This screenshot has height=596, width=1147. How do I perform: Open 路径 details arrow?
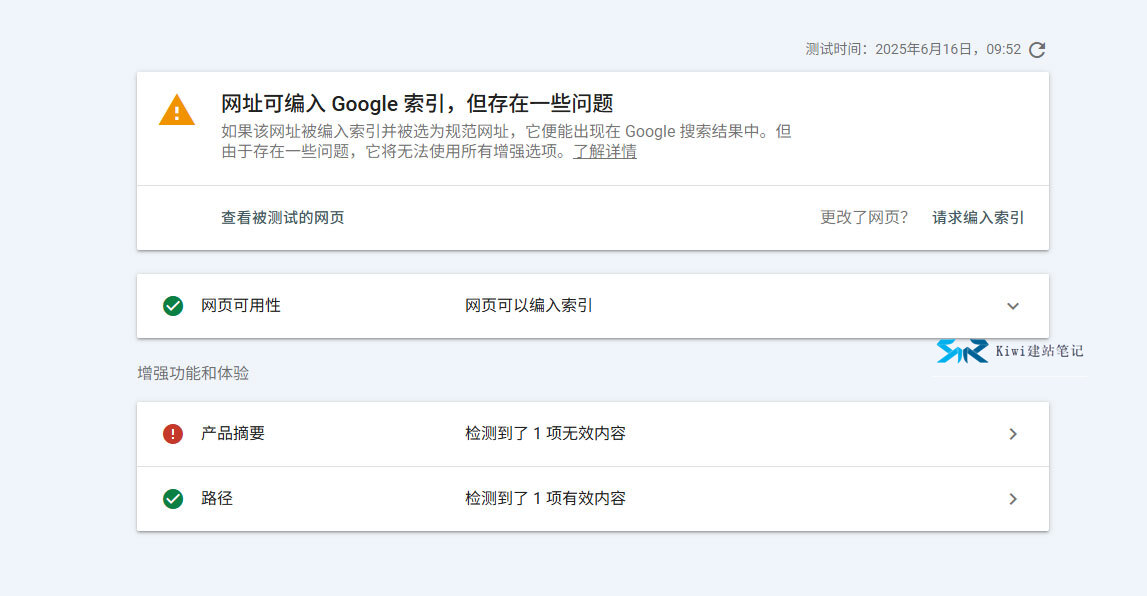(x=1013, y=499)
